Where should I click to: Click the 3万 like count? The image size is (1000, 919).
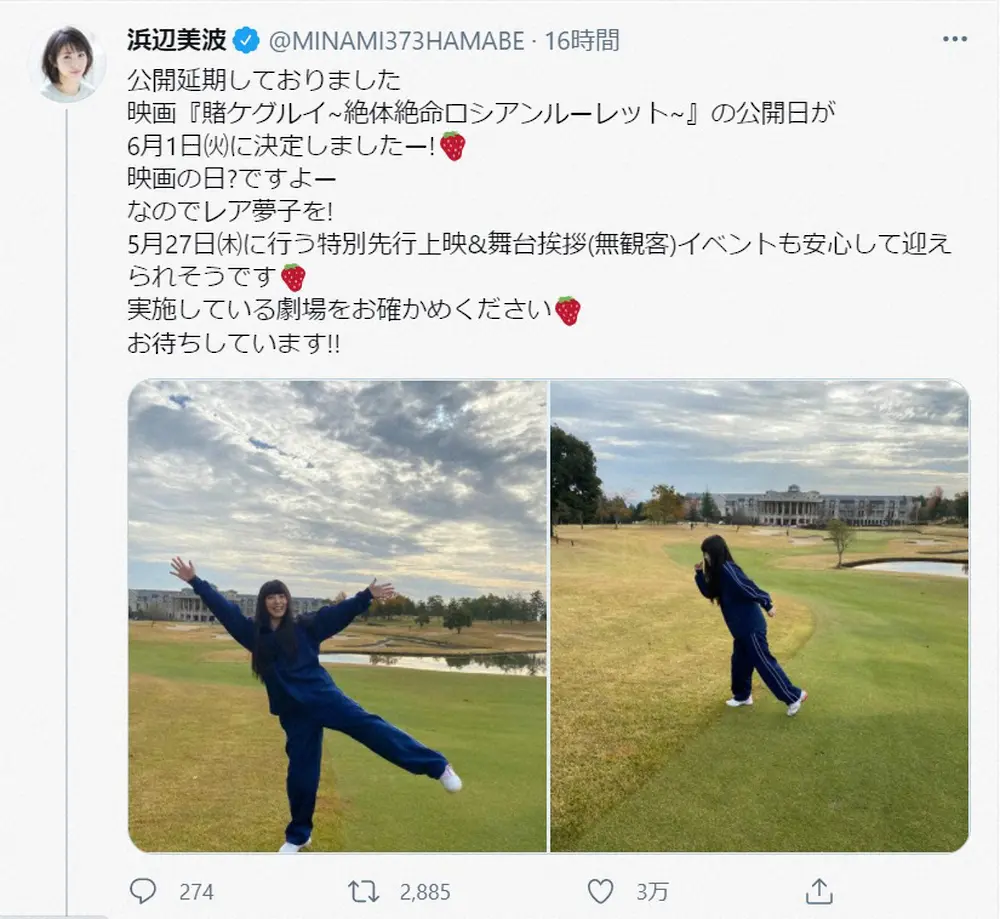coord(652,892)
